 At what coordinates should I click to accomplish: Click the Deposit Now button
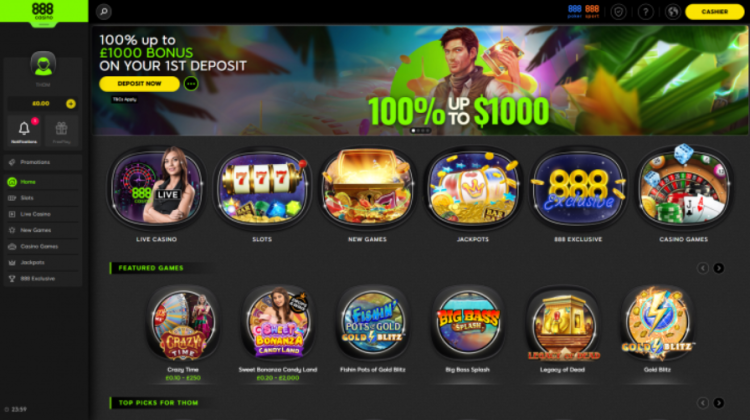(139, 84)
